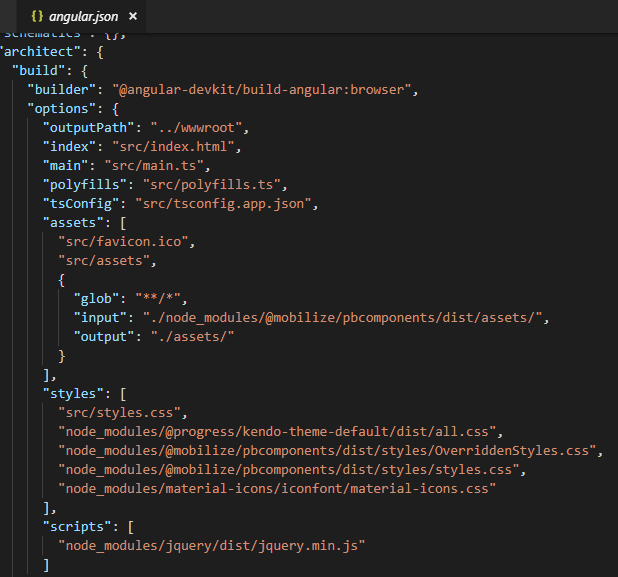The width and height of the screenshot is (618, 577).
Task: Click the material-icons.css path
Action: point(277,489)
